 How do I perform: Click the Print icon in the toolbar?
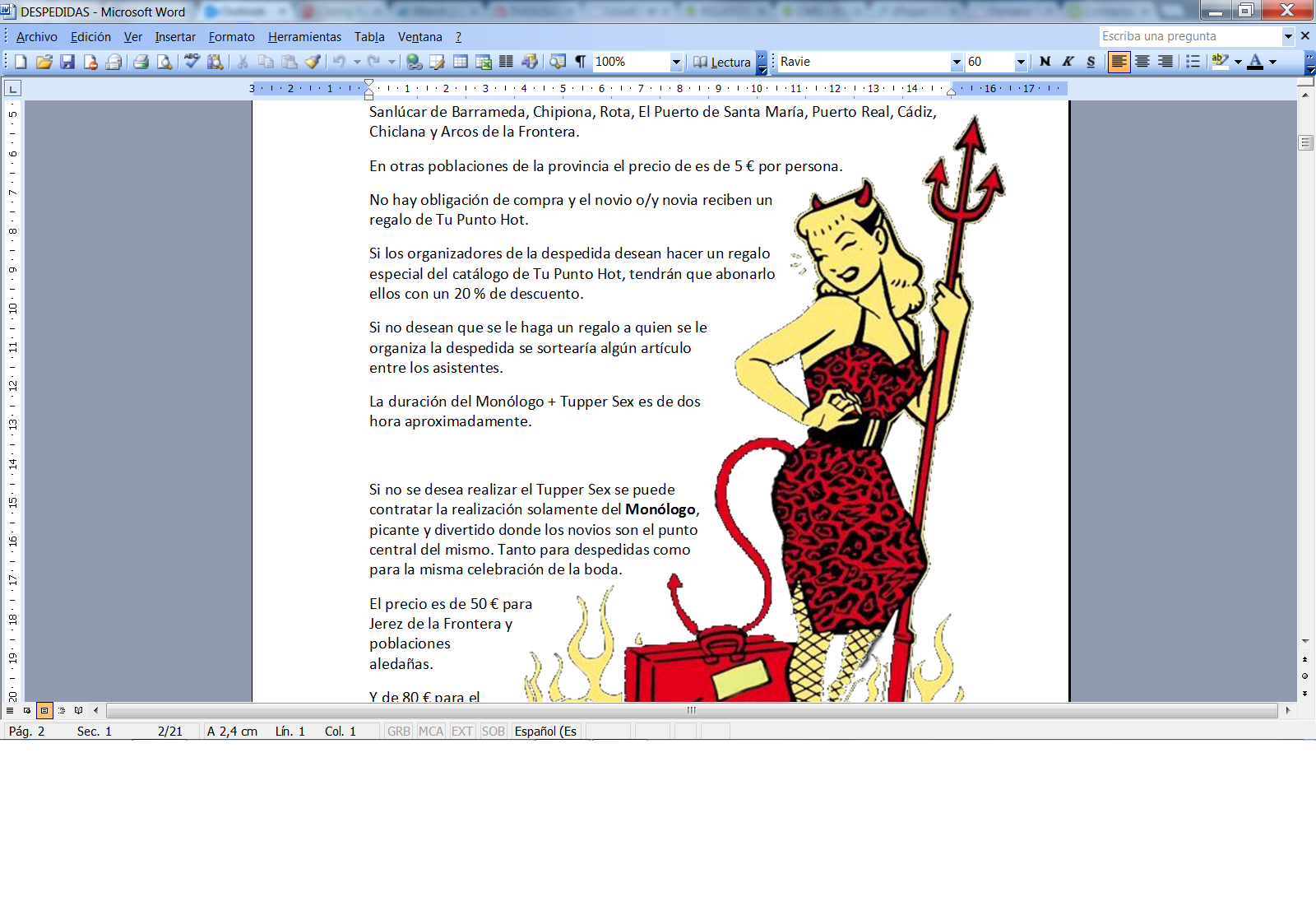[141, 62]
